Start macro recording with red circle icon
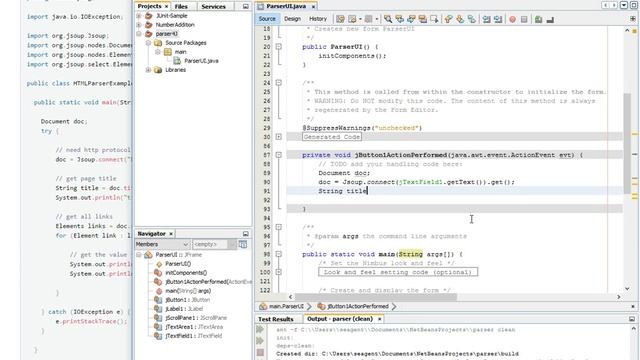Viewport: 640px width, 360px height. click(512, 19)
